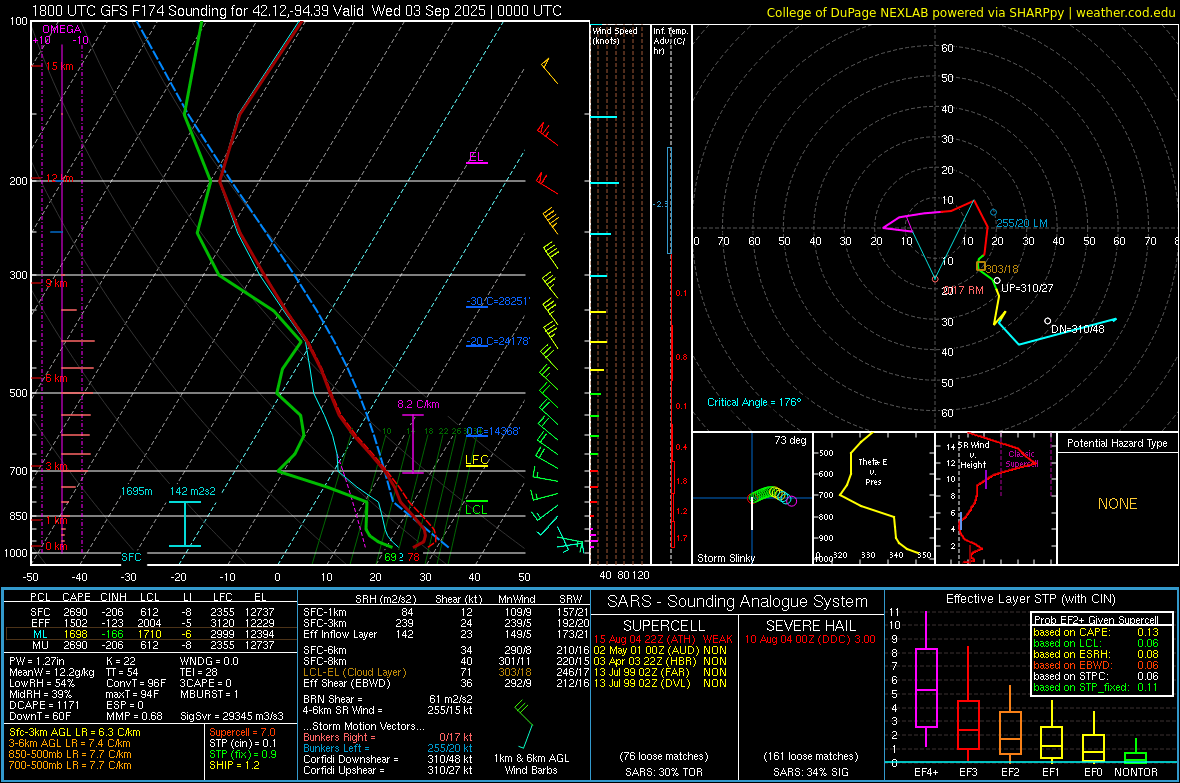This screenshot has width=1180, height=783.
Task: Click the Effective Layer STP (with CIN) title
Action: (x=1030, y=599)
